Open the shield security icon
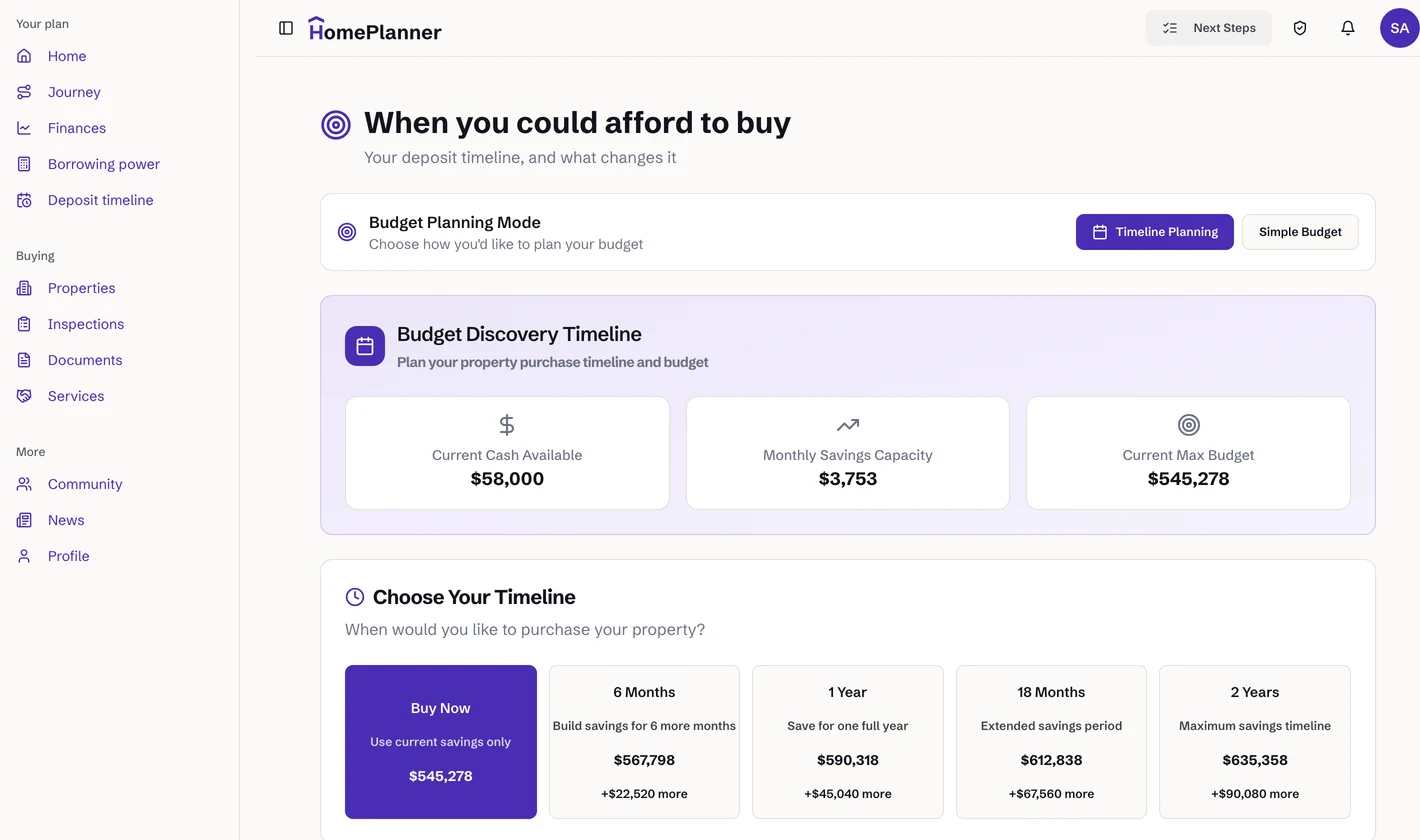Screen dimensions: 1420x840 click(1300, 28)
